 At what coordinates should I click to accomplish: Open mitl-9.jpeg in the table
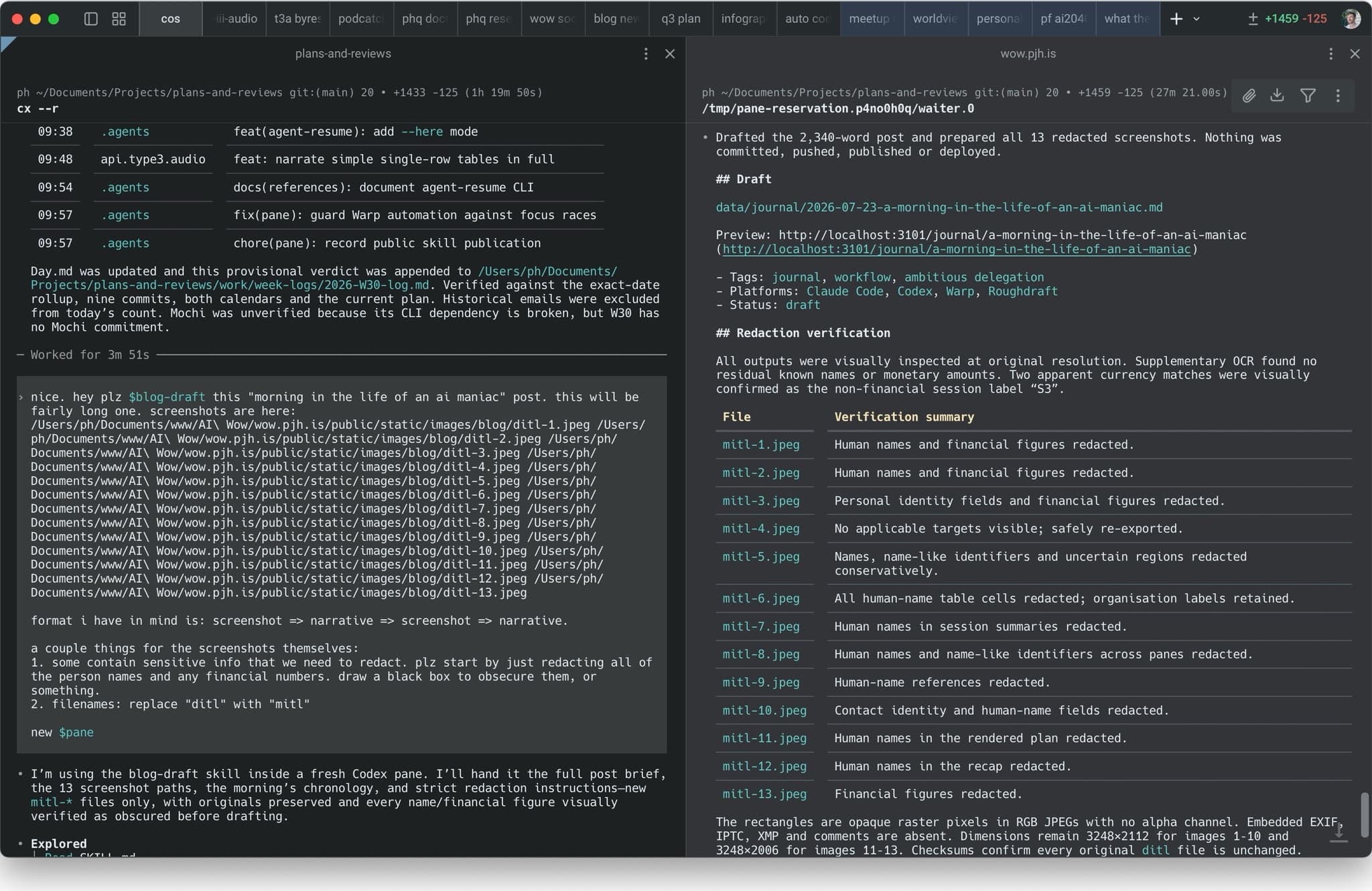761,682
